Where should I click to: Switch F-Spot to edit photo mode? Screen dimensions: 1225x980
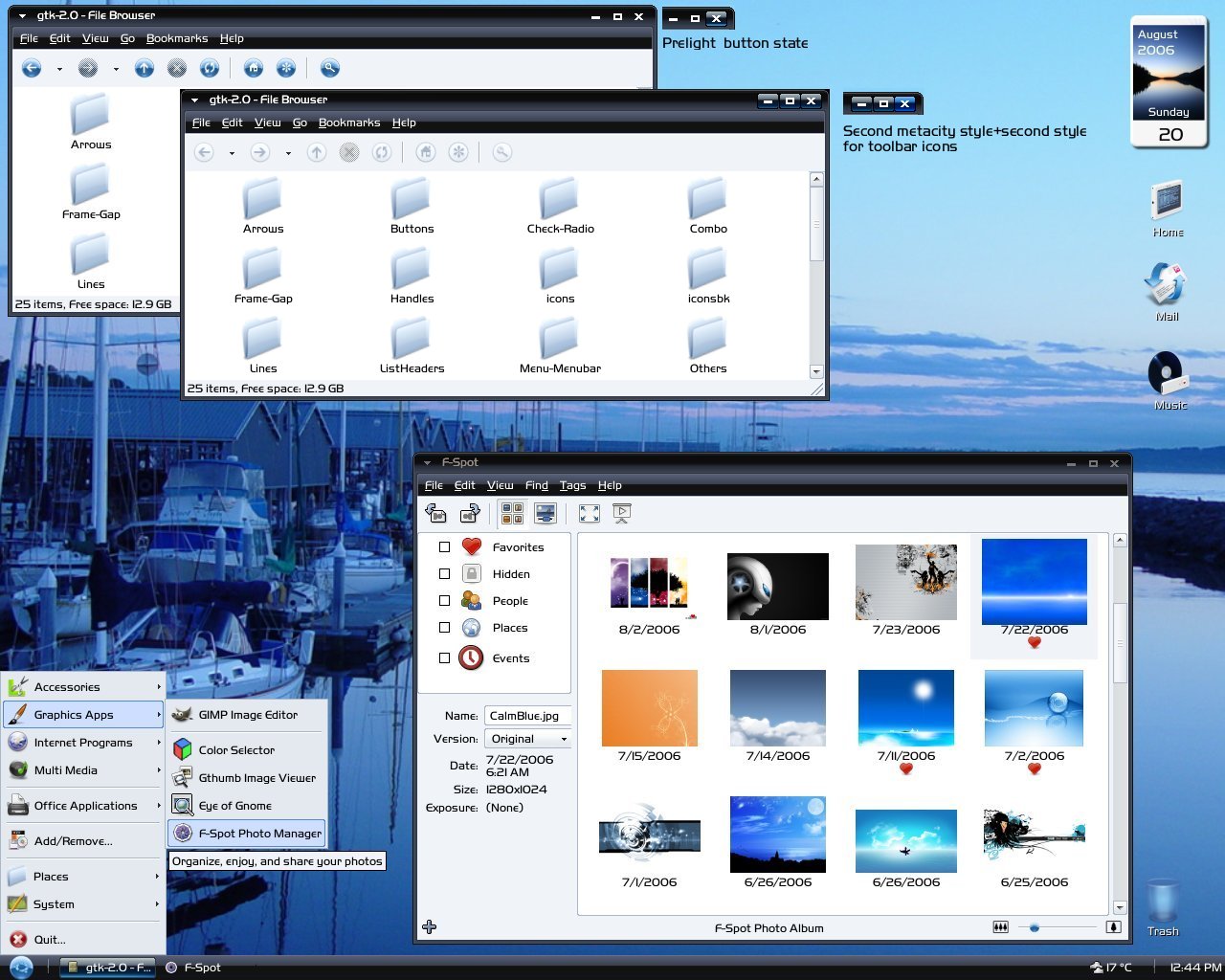pos(546,513)
